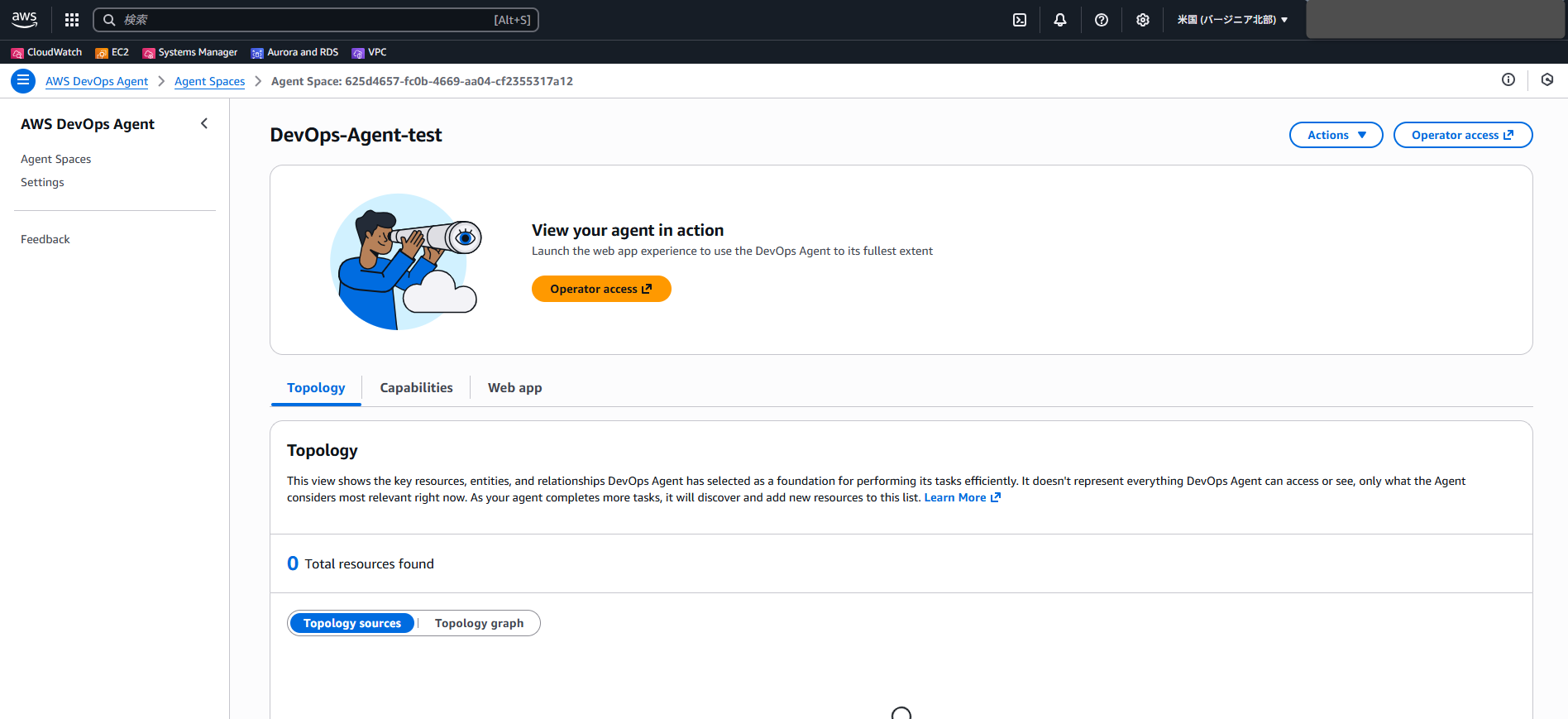This screenshot has height=719, width=1568.
Task: Switch to the Topology tab
Action: pyautogui.click(x=316, y=388)
